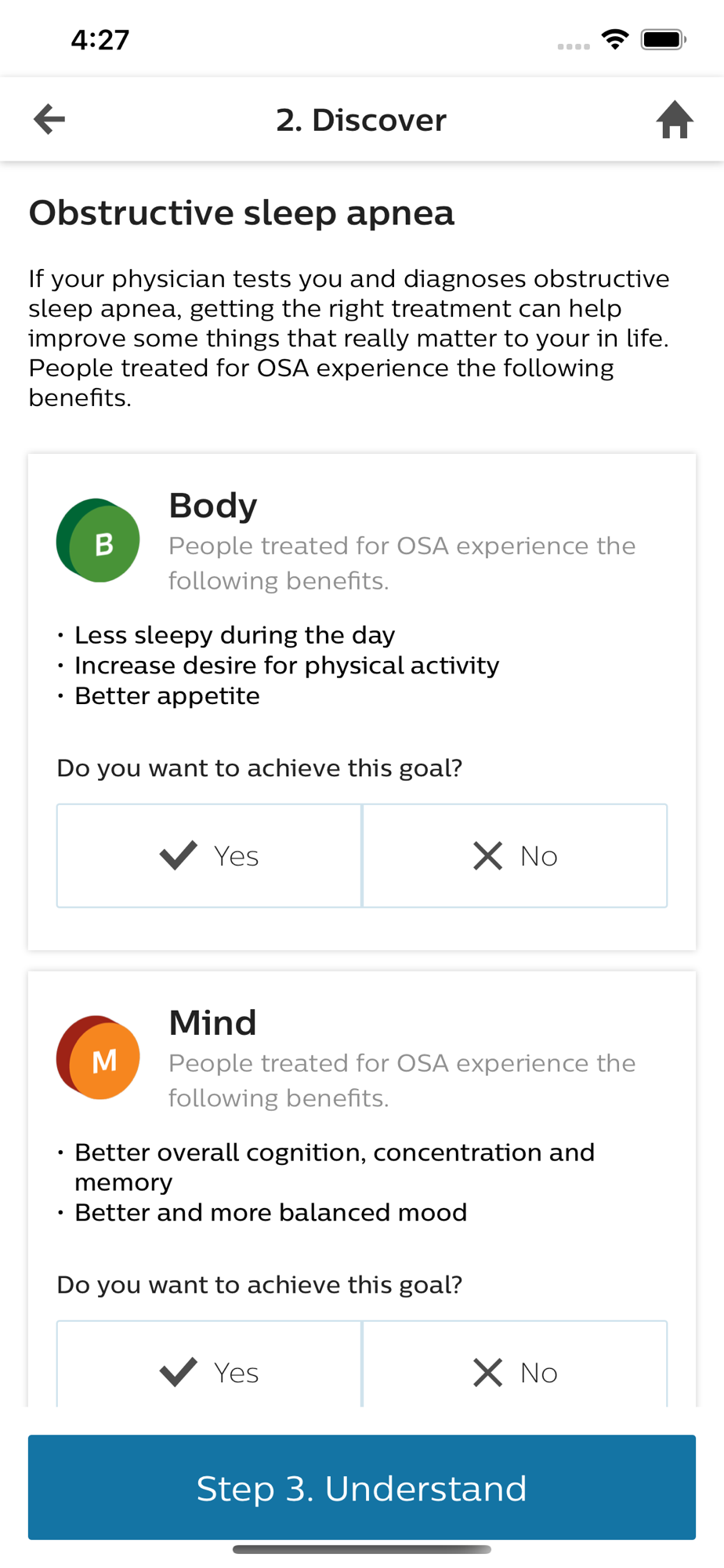The image size is (724, 1568).
Task: Tap 'Increase desire for physical activity' bullet
Action: 286,666
